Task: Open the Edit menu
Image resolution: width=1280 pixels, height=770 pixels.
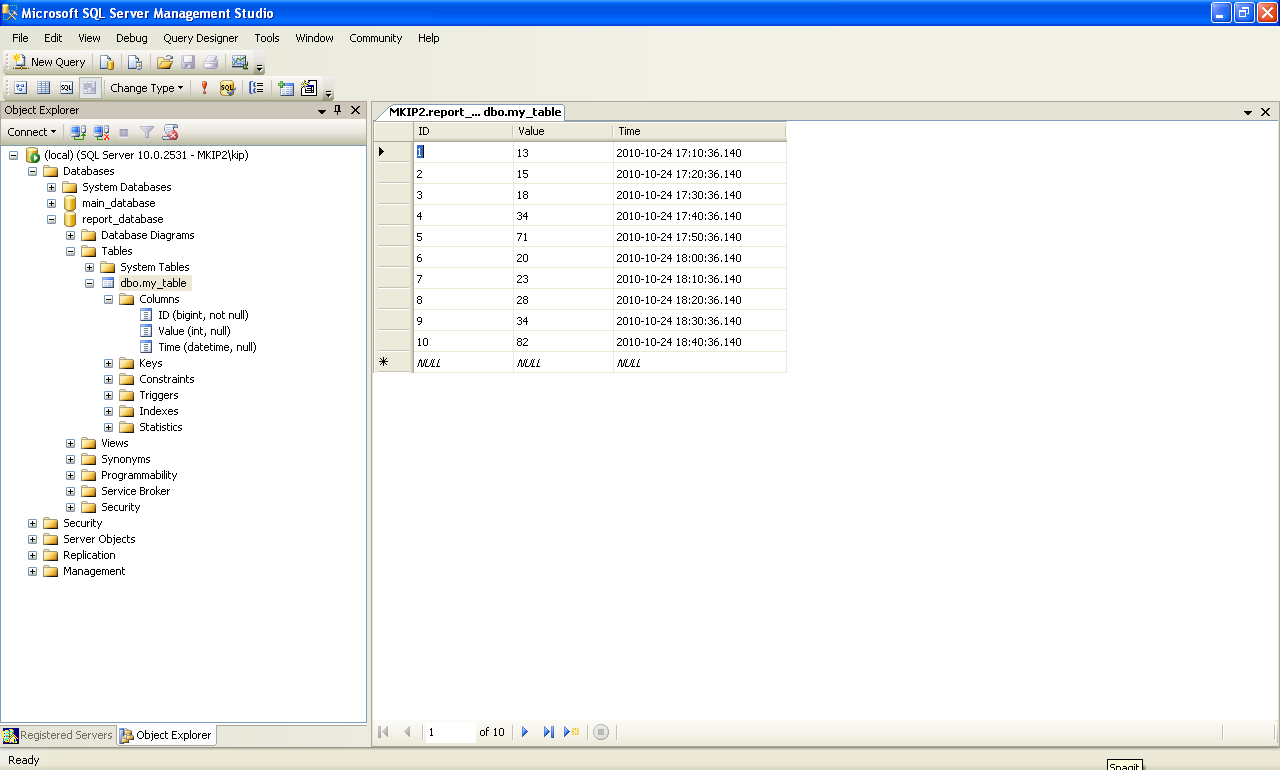Action: pyautogui.click(x=53, y=38)
